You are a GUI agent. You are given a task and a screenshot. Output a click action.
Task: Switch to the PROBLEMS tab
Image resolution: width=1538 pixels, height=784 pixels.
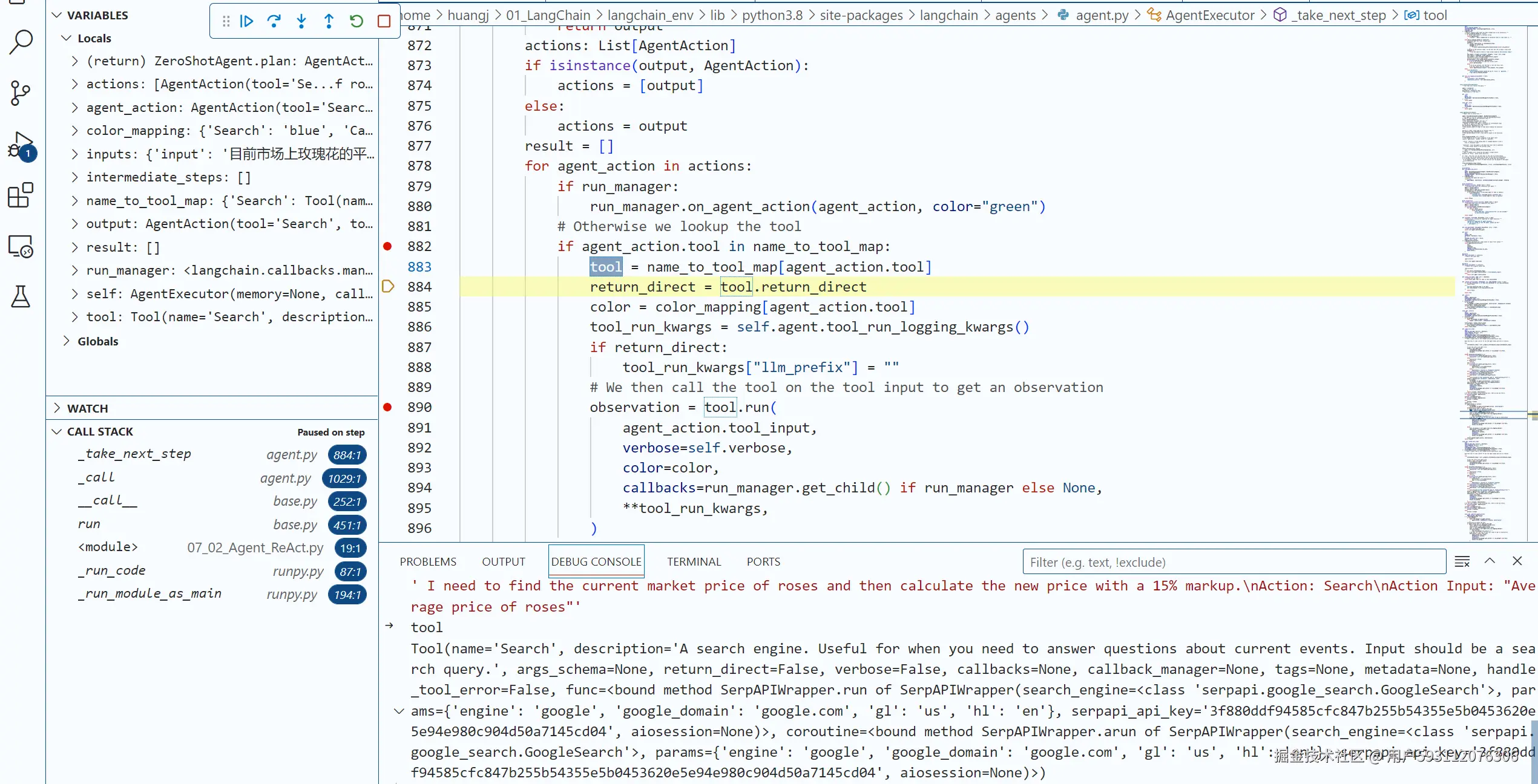coord(428,562)
